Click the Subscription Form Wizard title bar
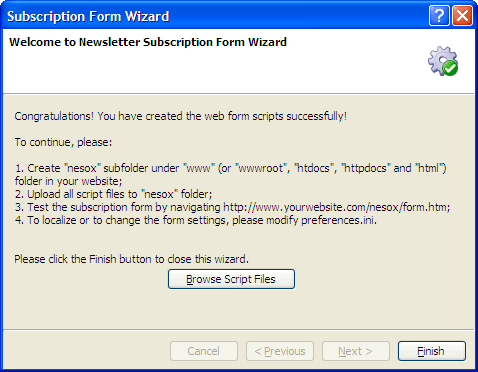The width and height of the screenshot is (478, 372). pyautogui.click(x=213, y=16)
